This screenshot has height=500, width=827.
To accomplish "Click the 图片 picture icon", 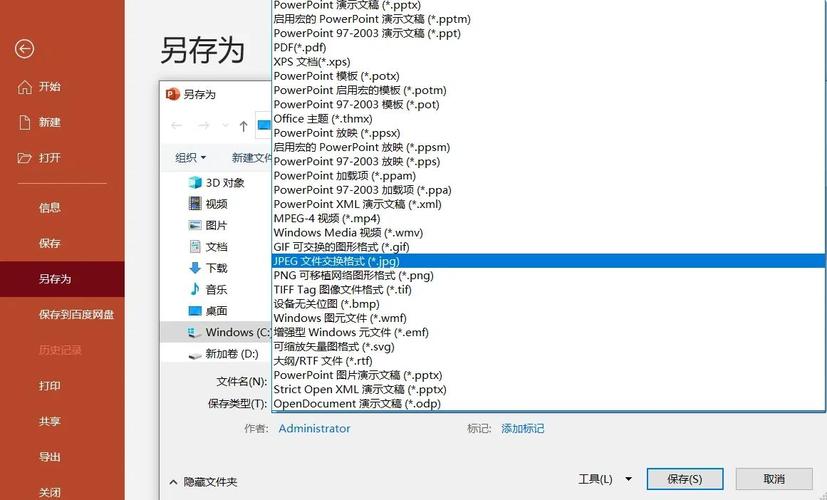I will pos(195,225).
